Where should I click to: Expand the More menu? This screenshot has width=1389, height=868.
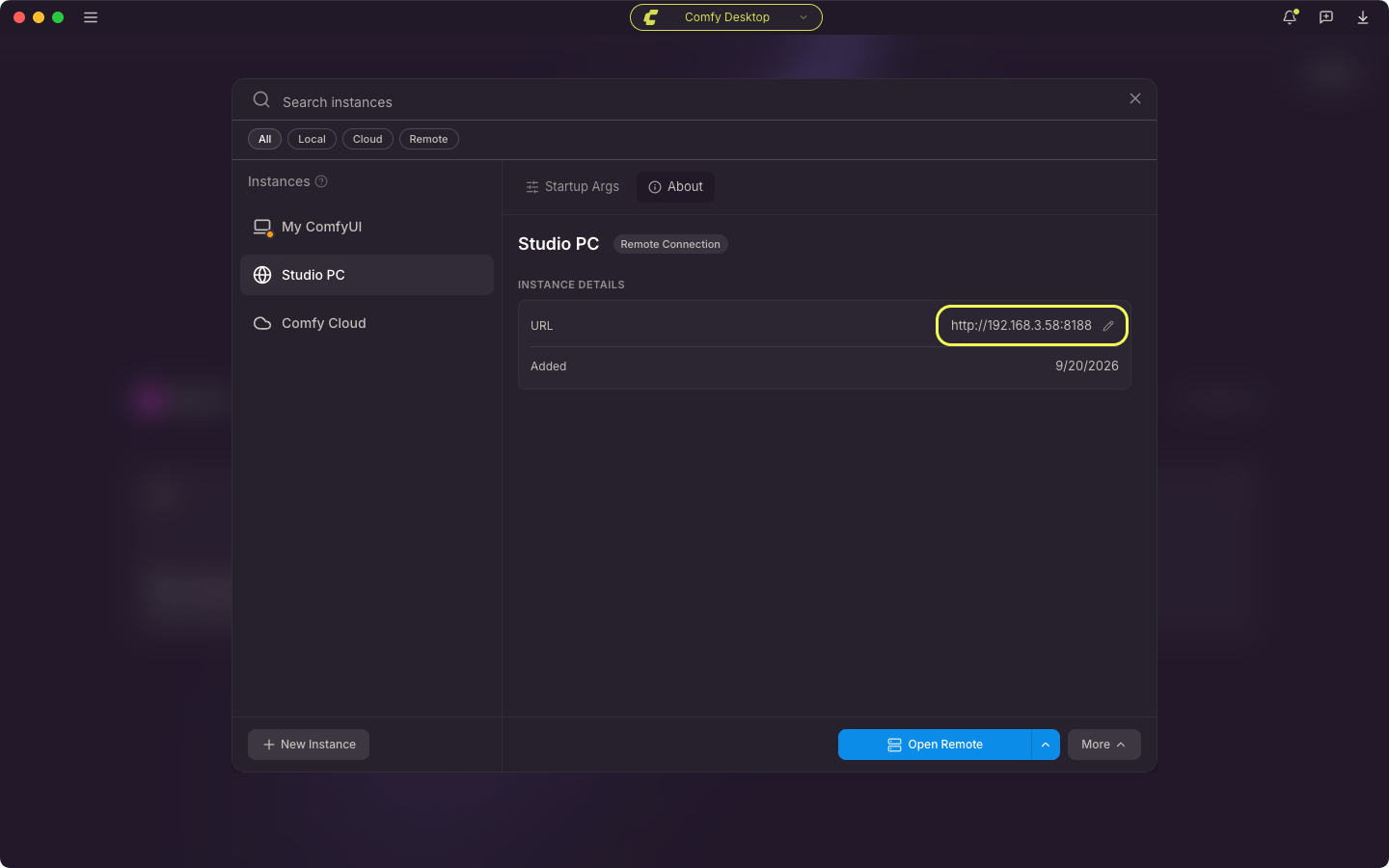point(1103,745)
